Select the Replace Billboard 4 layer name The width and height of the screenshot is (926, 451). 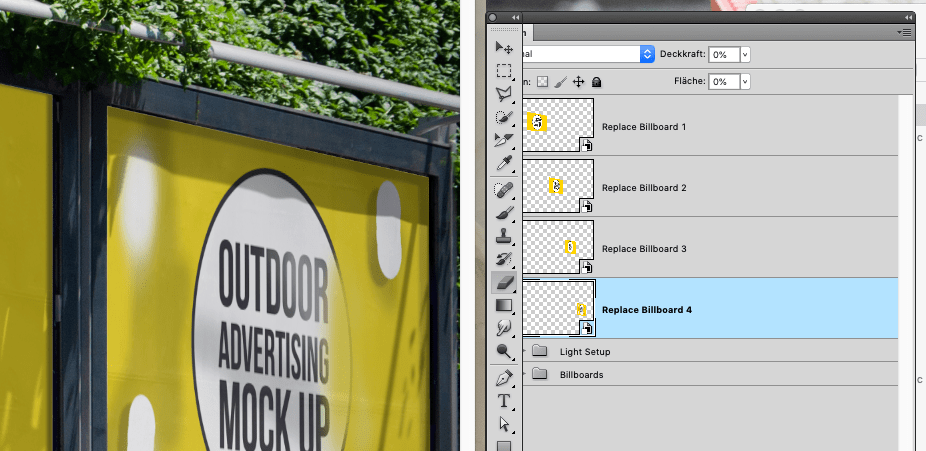point(647,309)
